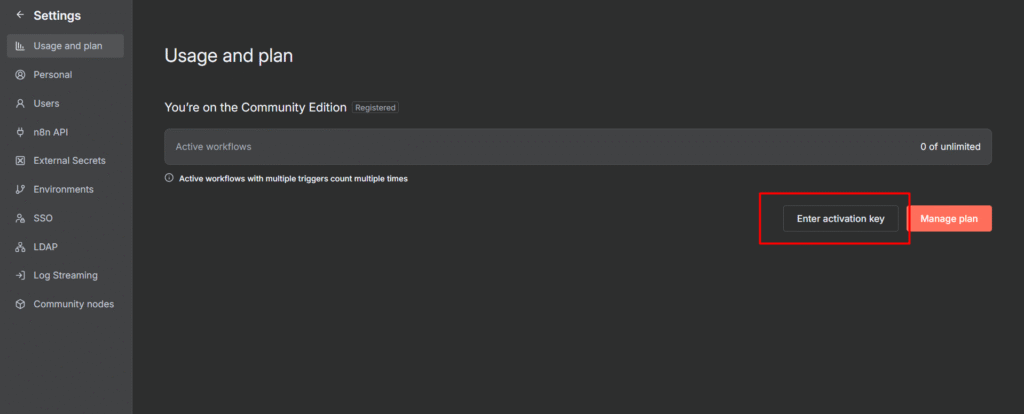Click the Manage plan button

949,218
